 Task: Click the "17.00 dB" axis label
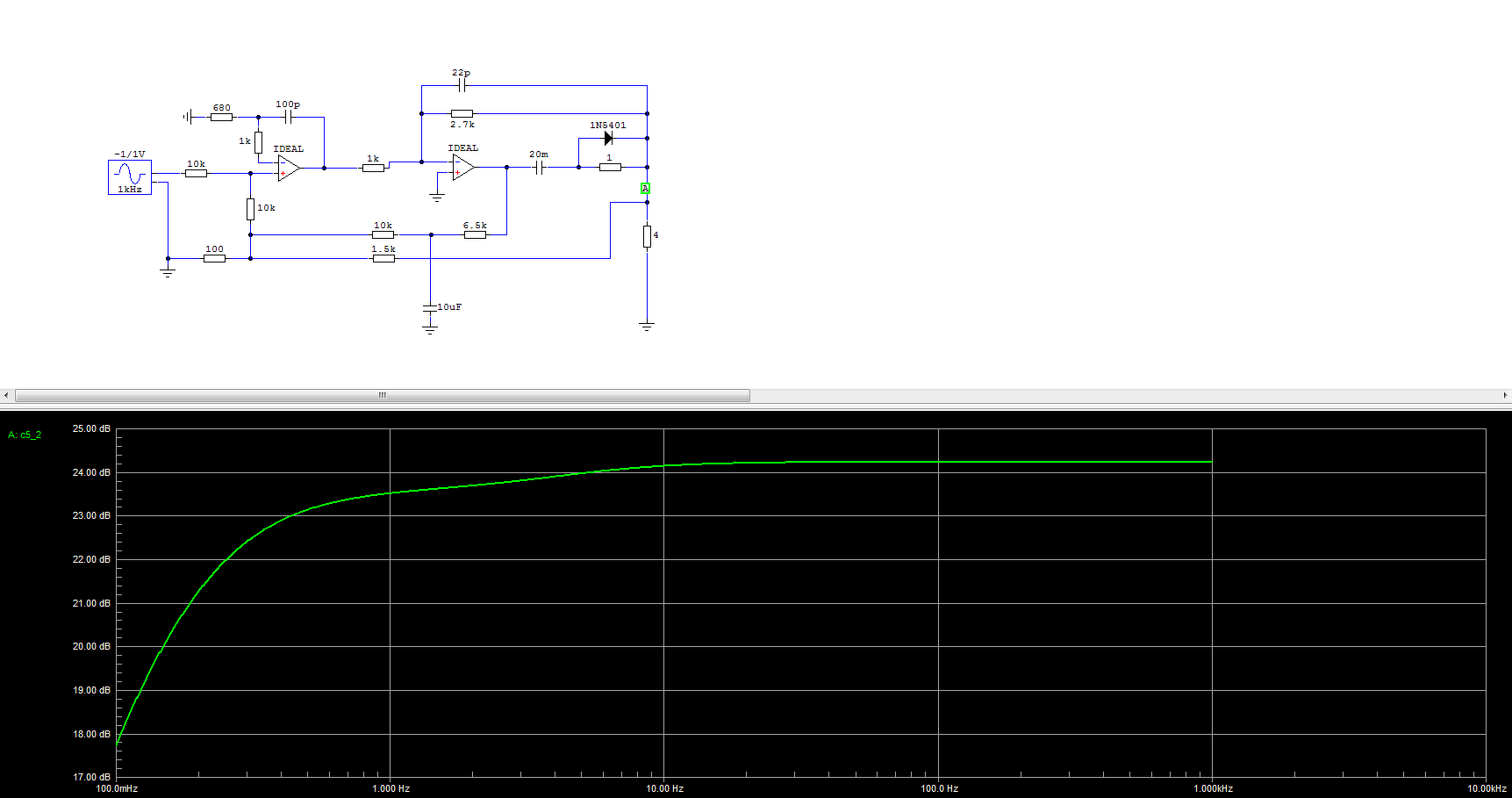point(91,777)
